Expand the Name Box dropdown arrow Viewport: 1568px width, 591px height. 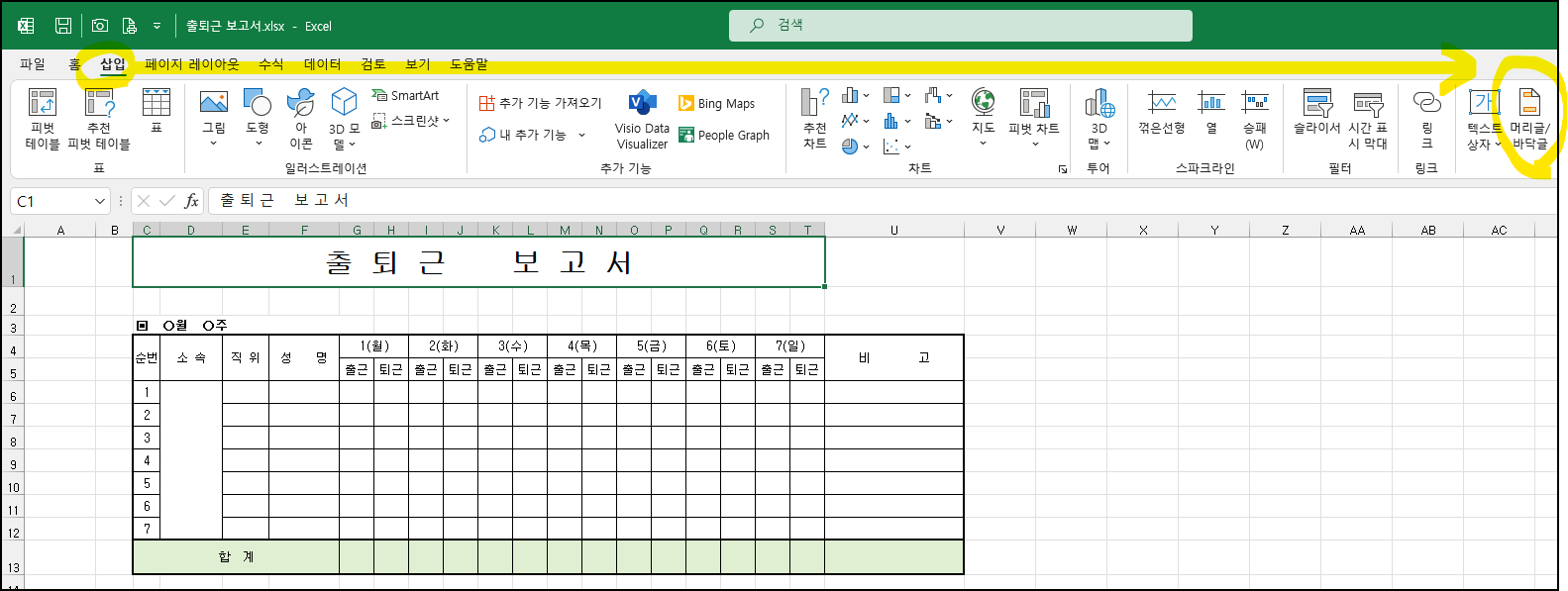coord(99,201)
